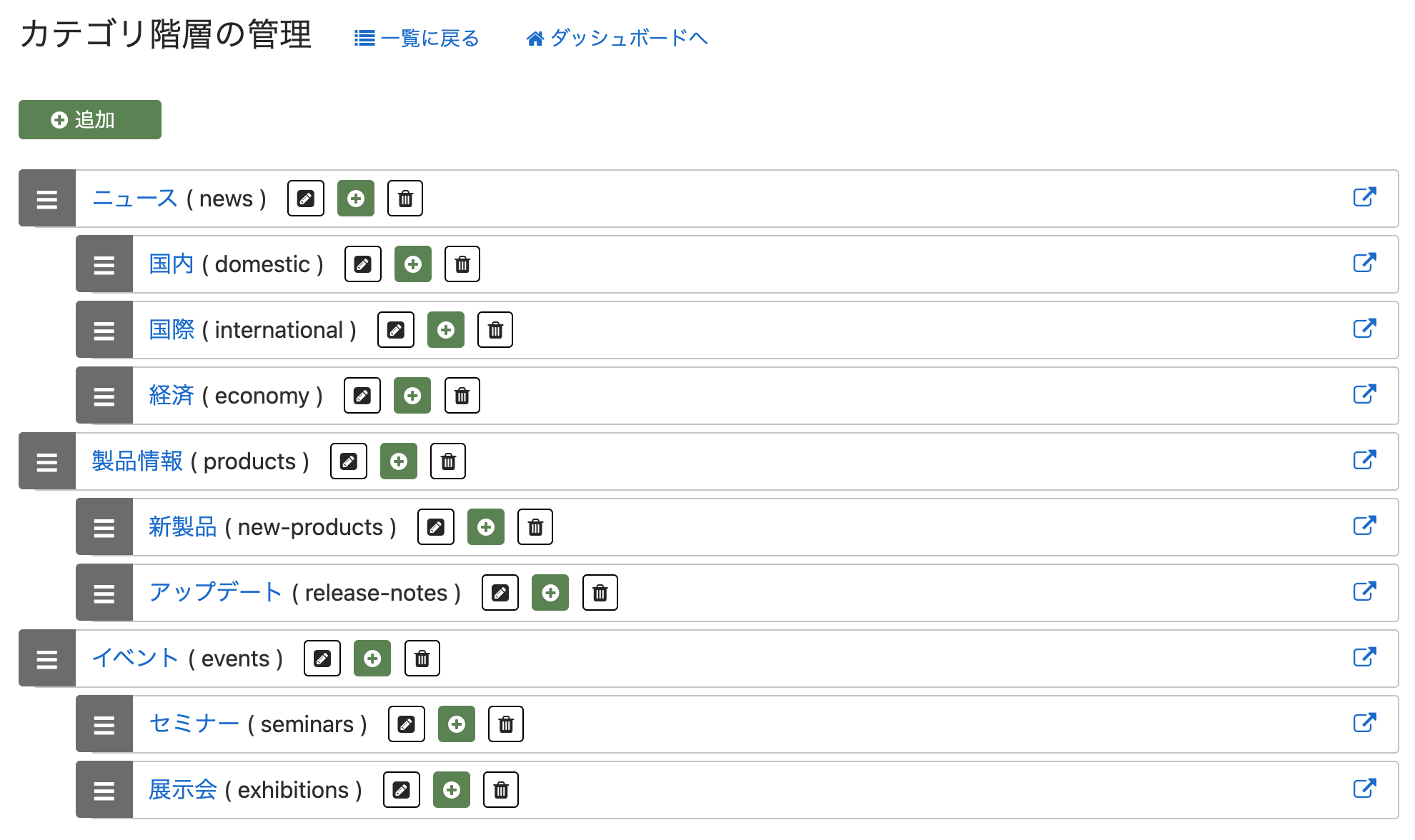Open 展示会 (exhibitions) in an external view
This screenshot has height=840, width=1415.
pyautogui.click(x=1365, y=789)
